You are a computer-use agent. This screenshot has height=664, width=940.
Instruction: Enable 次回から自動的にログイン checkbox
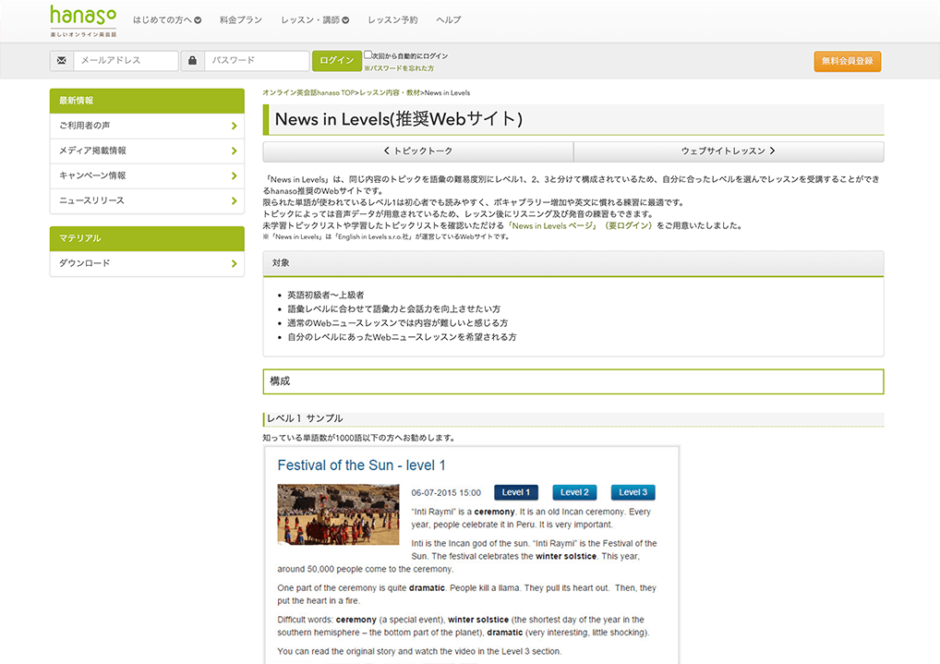click(x=369, y=53)
